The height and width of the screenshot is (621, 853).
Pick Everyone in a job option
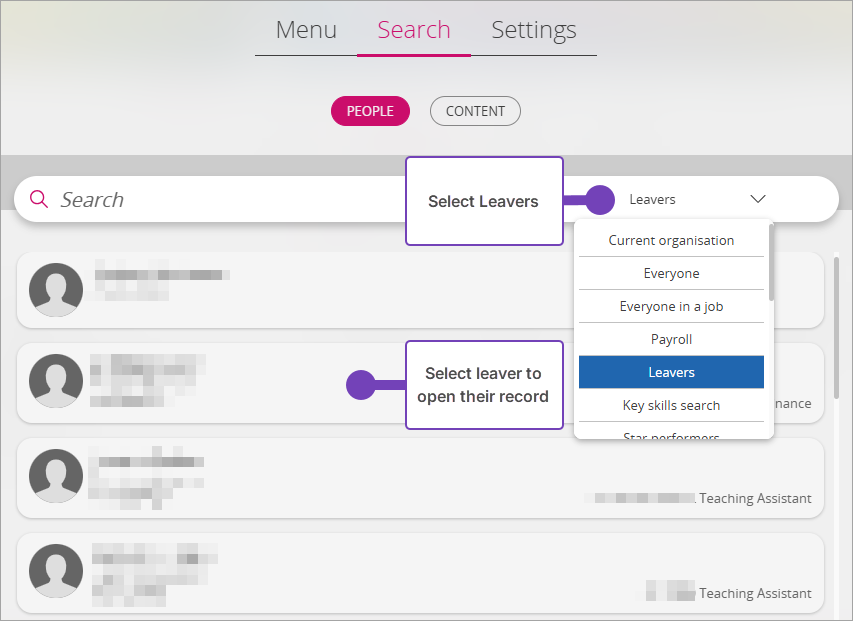click(x=671, y=306)
